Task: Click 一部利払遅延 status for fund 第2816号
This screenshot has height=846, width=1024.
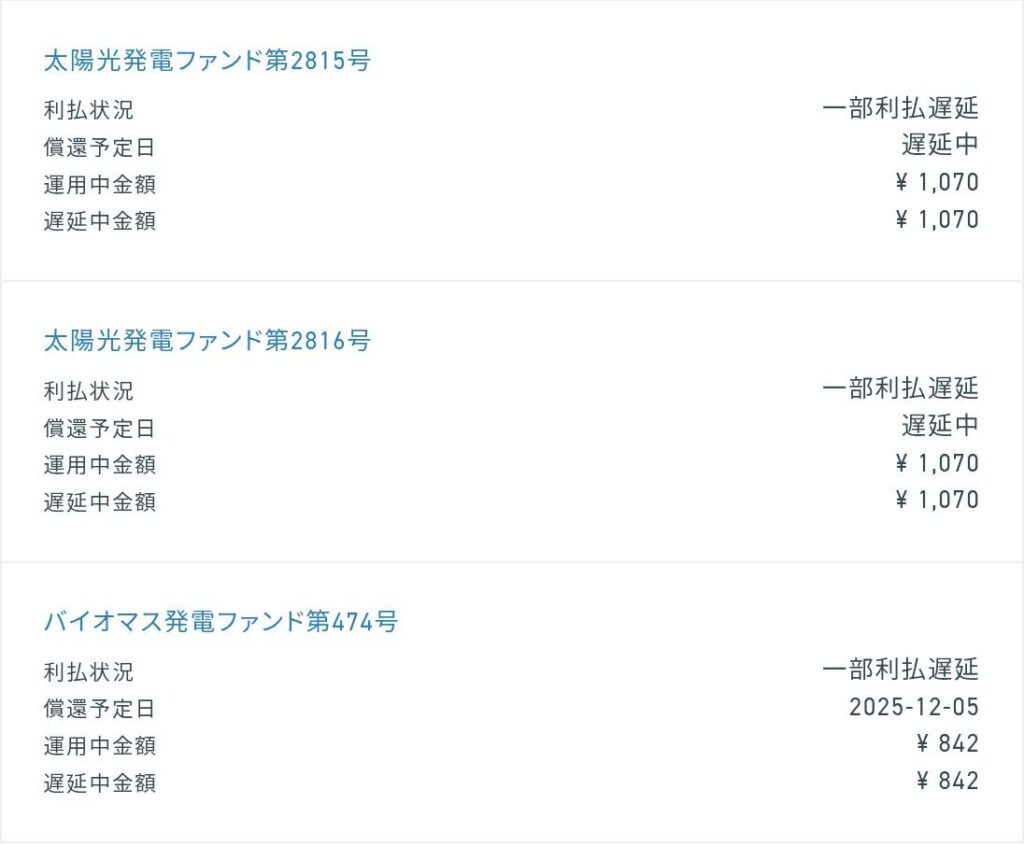Action: tap(900, 389)
